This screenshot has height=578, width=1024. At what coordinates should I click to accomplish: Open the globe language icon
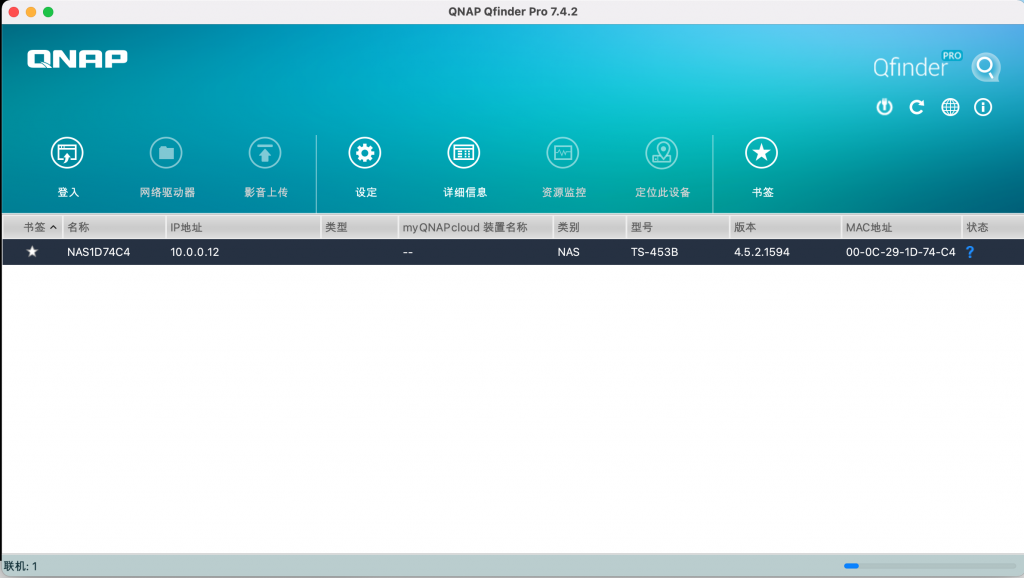950,107
